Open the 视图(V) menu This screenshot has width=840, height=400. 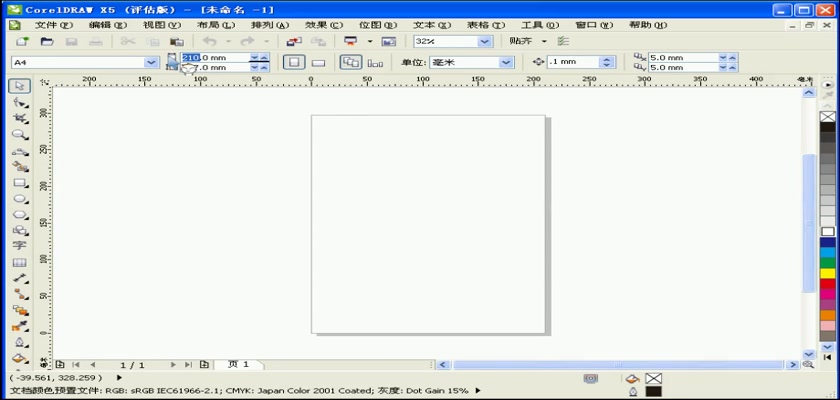162,25
